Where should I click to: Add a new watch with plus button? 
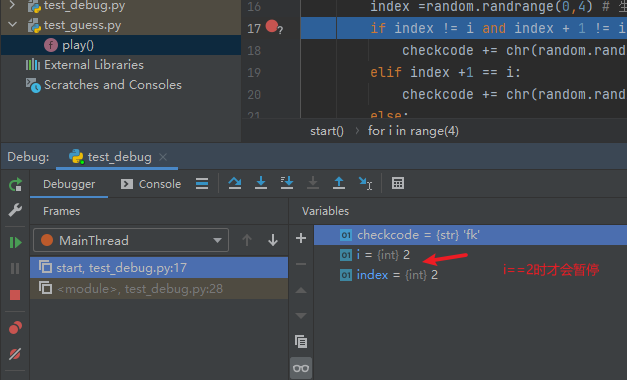point(301,238)
